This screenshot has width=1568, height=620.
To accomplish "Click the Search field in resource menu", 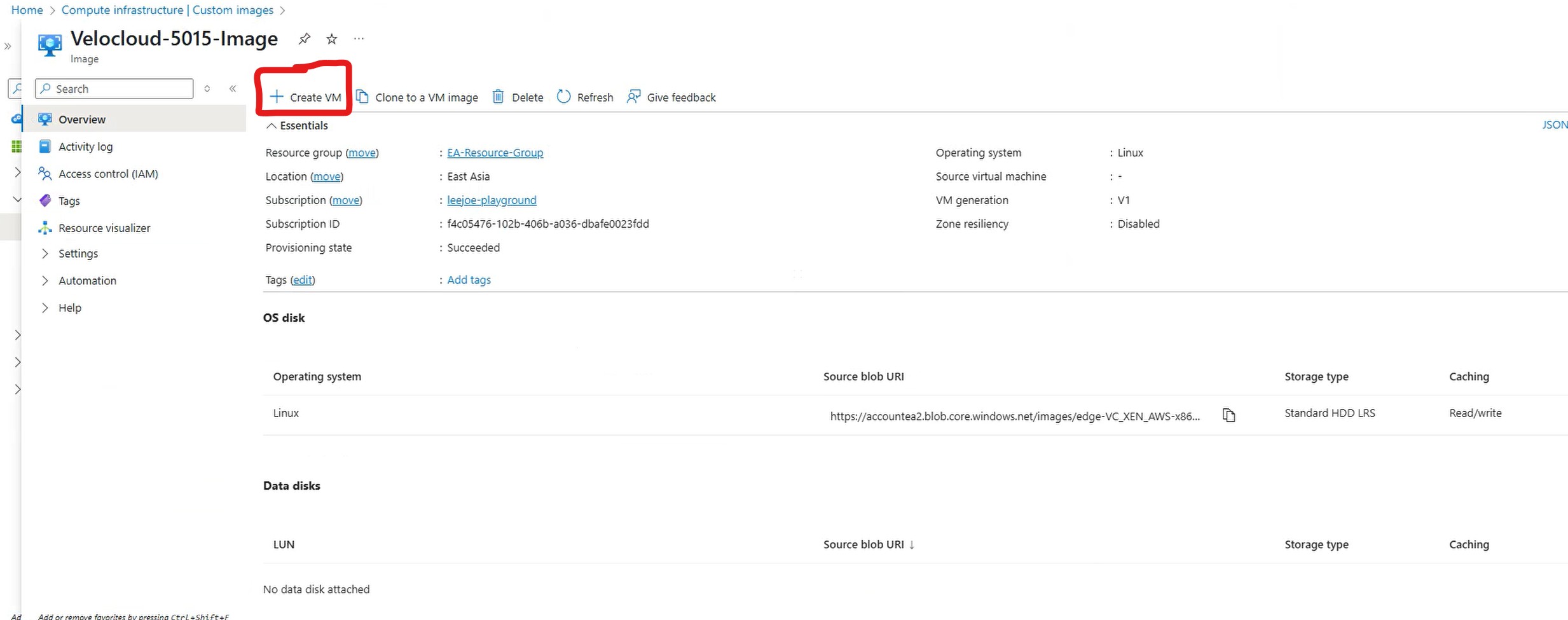I will click(114, 89).
